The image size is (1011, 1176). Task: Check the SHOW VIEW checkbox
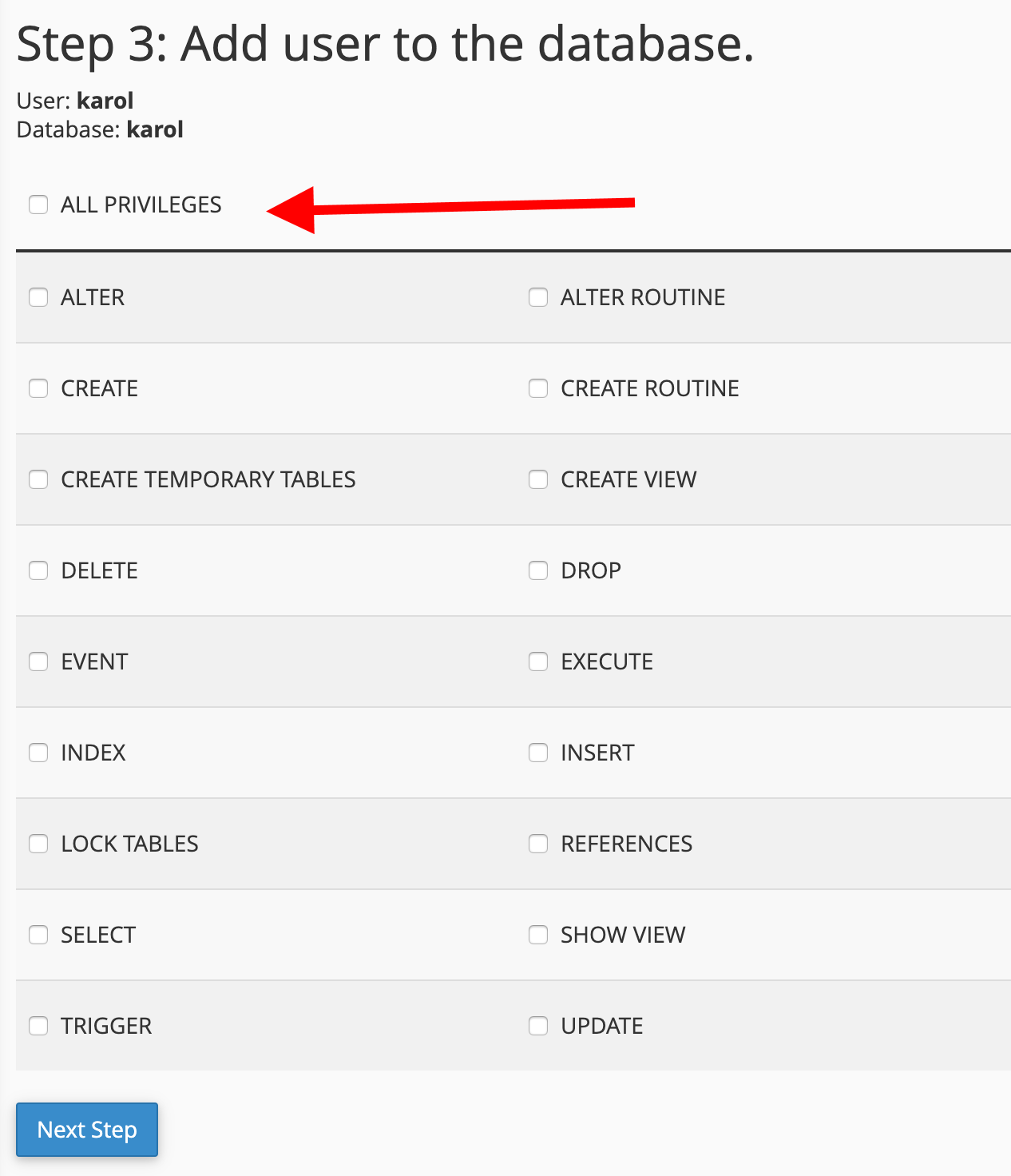pyautogui.click(x=538, y=935)
